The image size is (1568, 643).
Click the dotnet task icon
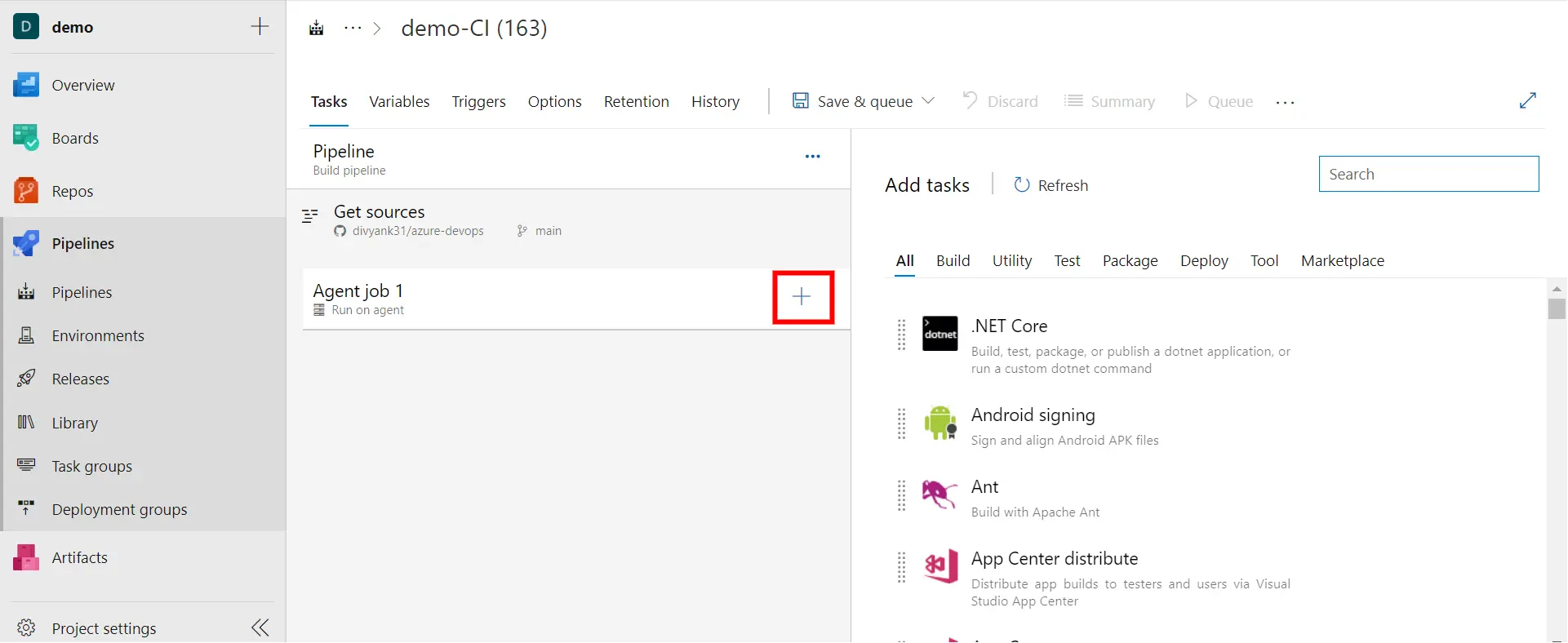click(940, 334)
